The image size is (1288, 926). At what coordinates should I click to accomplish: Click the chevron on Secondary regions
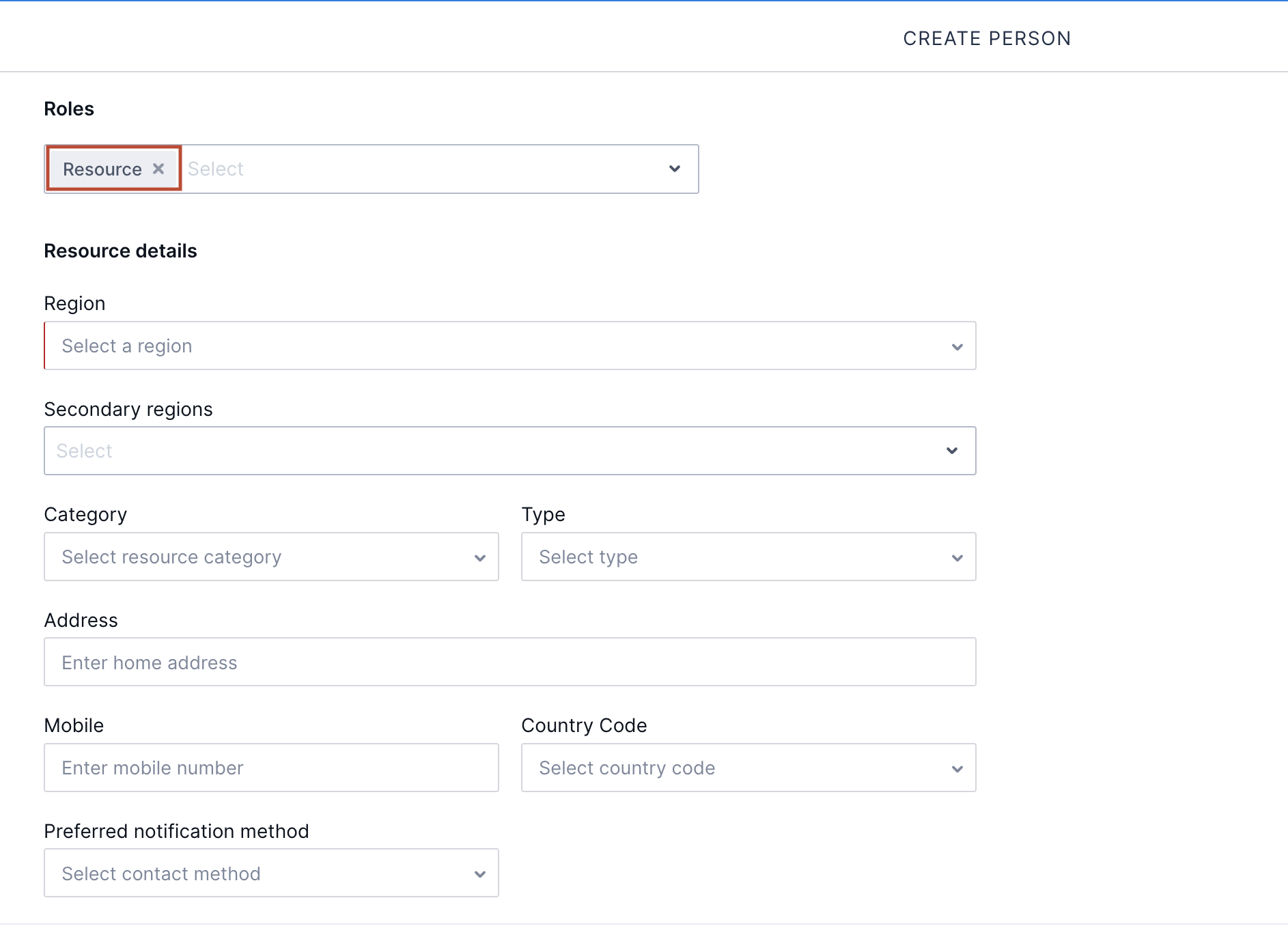coord(952,451)
